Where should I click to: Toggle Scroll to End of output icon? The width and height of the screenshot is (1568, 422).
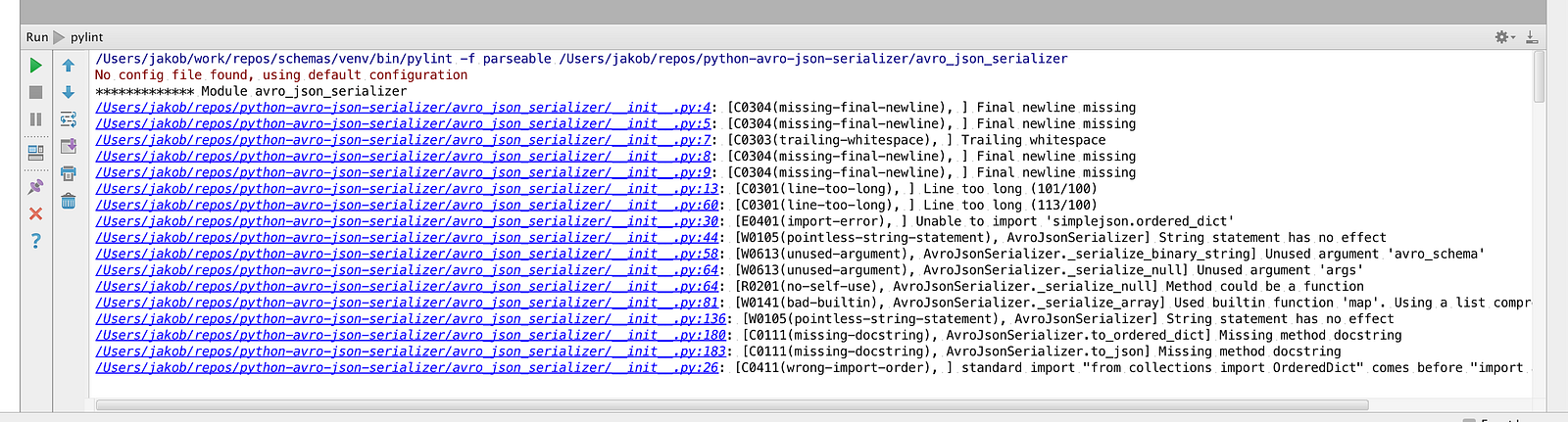69,146
